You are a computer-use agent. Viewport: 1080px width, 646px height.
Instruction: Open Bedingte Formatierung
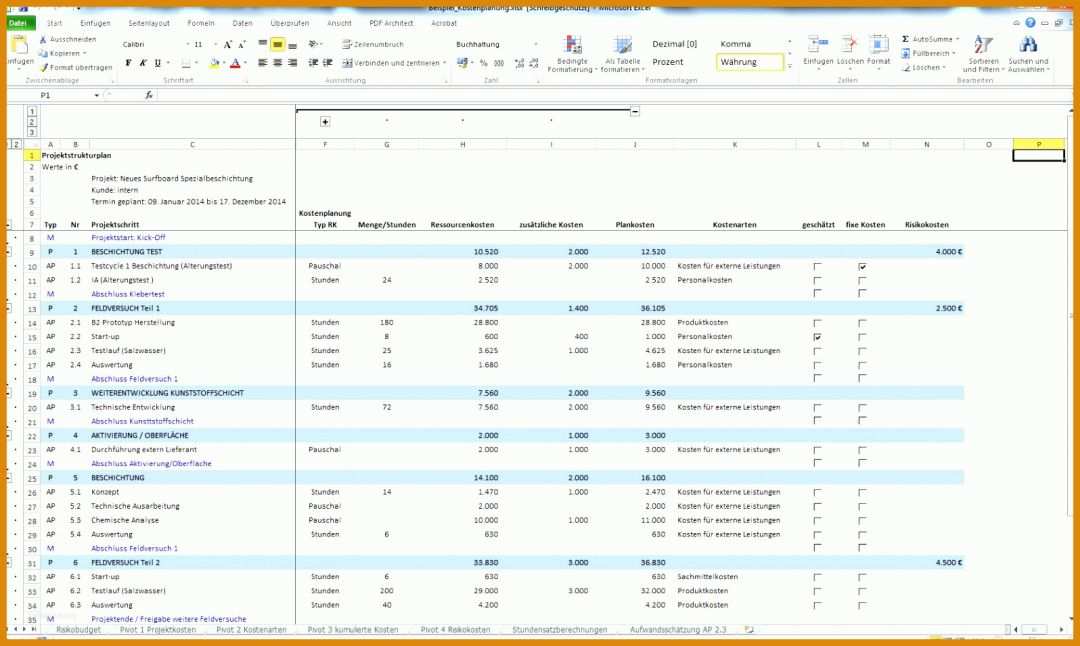point(572,54)
